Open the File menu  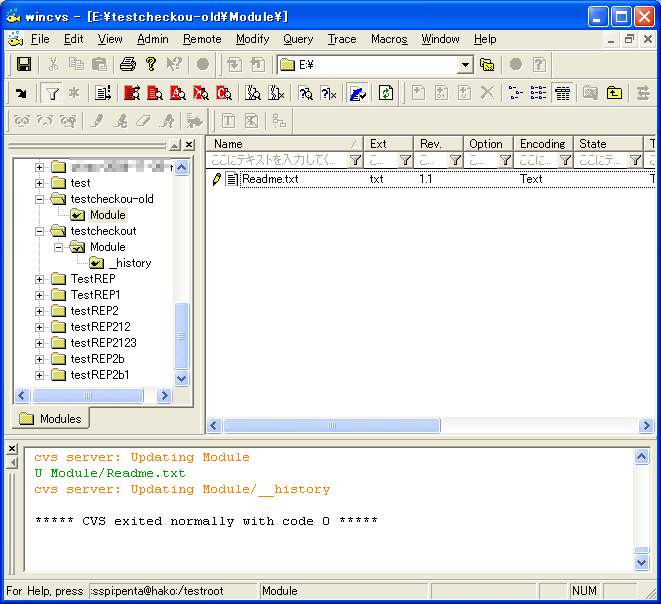coord(40,39)
